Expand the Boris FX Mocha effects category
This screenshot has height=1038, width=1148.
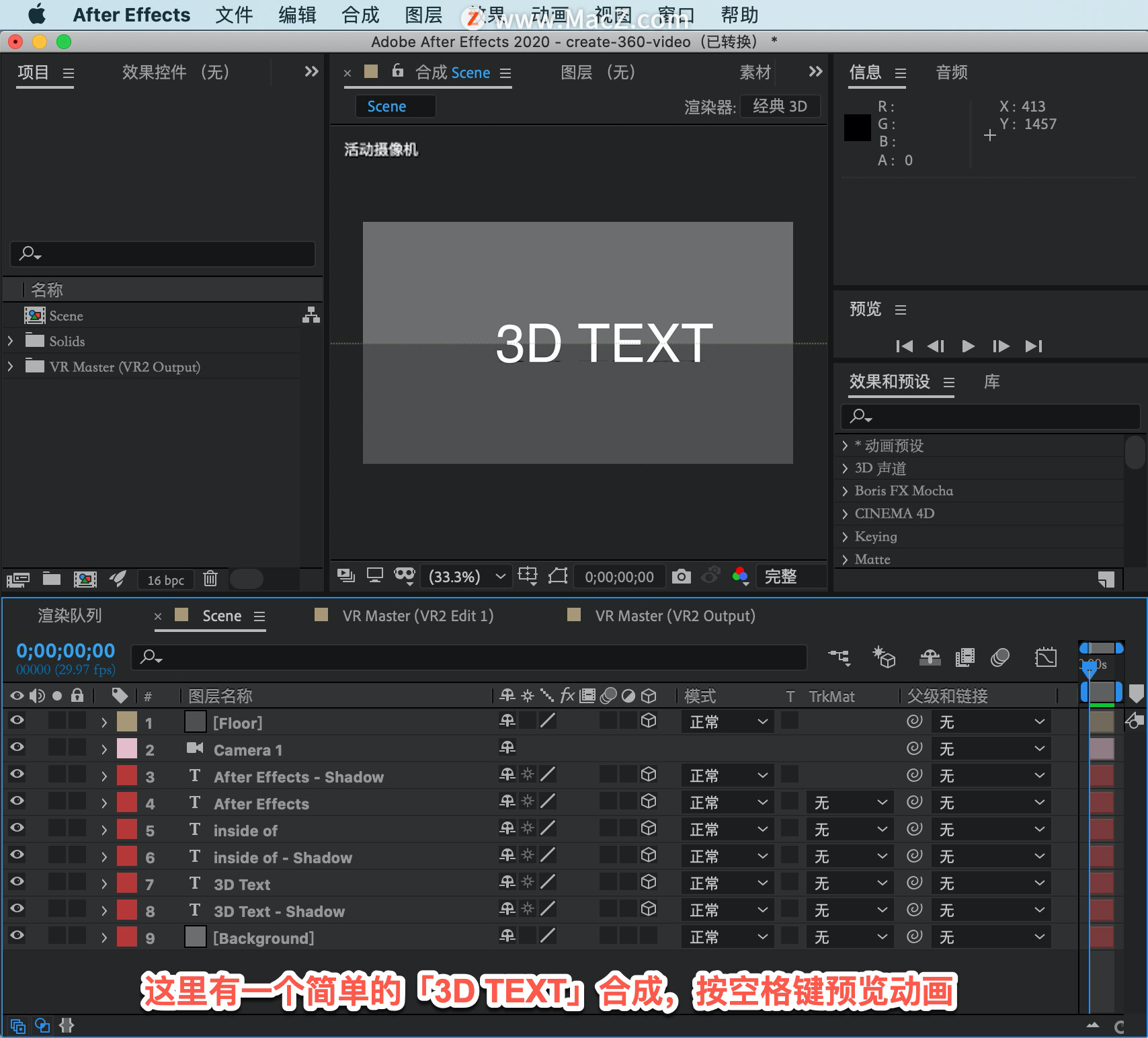tap(845, 491)
